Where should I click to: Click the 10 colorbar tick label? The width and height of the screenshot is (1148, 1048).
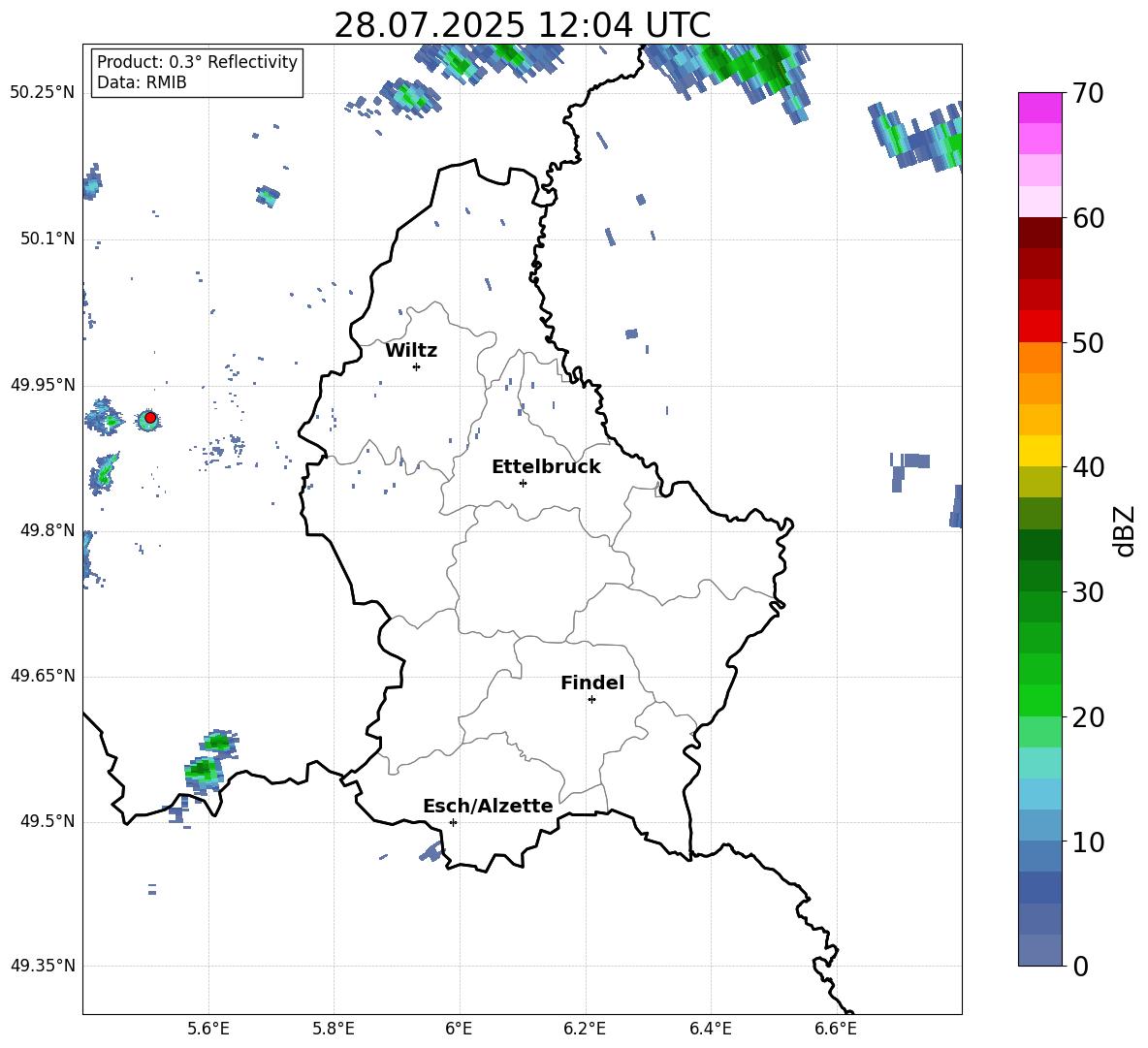point(1088,842)
